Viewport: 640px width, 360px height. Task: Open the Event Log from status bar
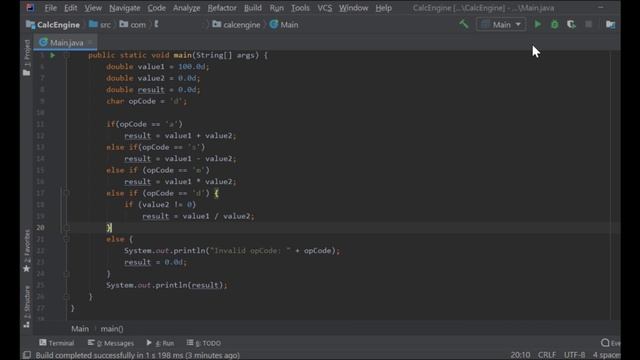[610, 343]
